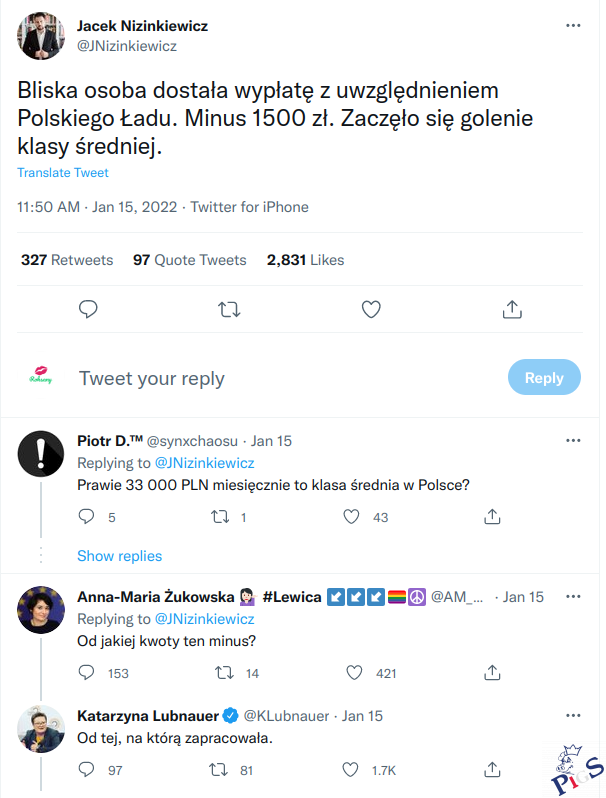606x798 pixels.
Task: Retweet the main tweet about Polski Ład
Action: (229, 309)
